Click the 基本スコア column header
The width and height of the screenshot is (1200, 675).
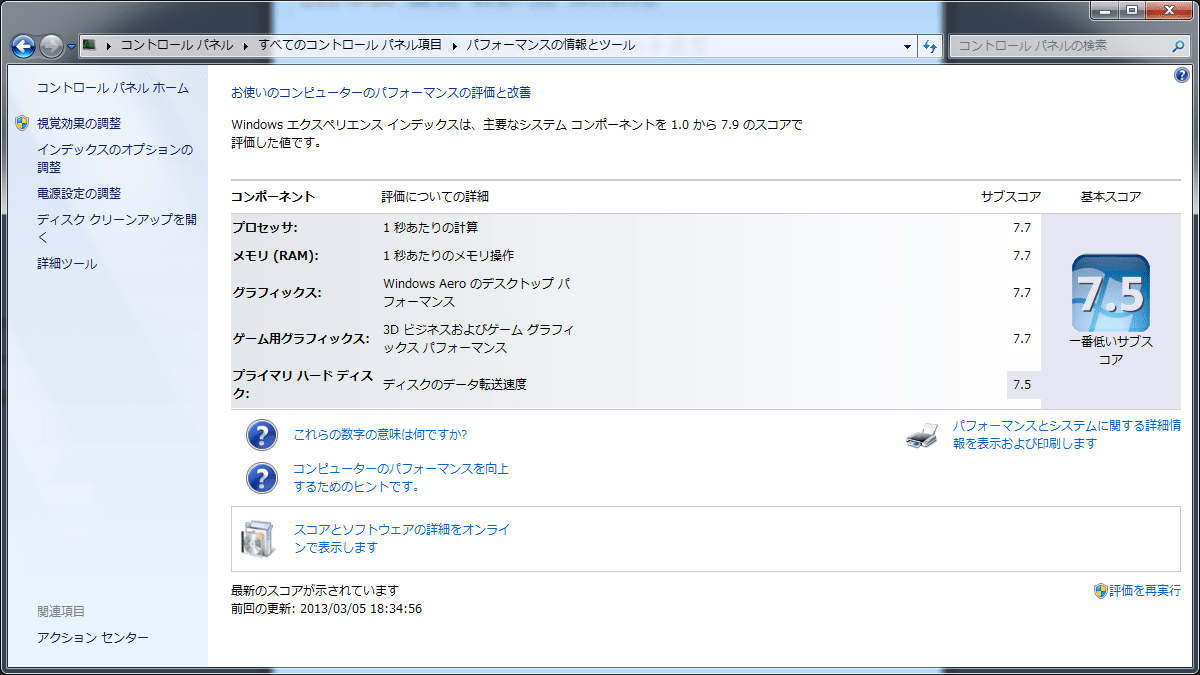tap(1111, 197)
